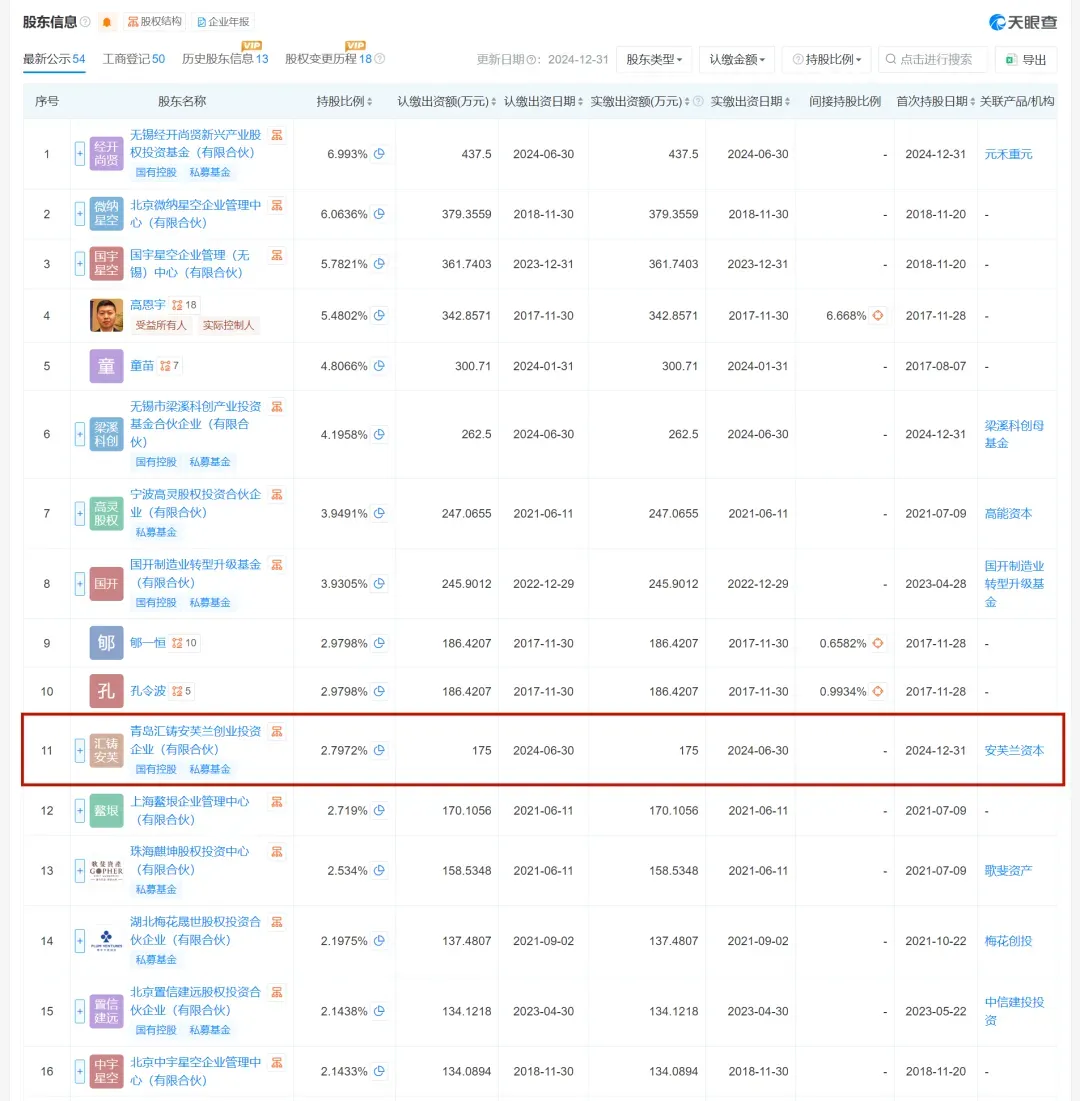
Task: Expand row 6 梁溪科创 plus toggle
Action: pyautogui.click(x=80, y=434)
